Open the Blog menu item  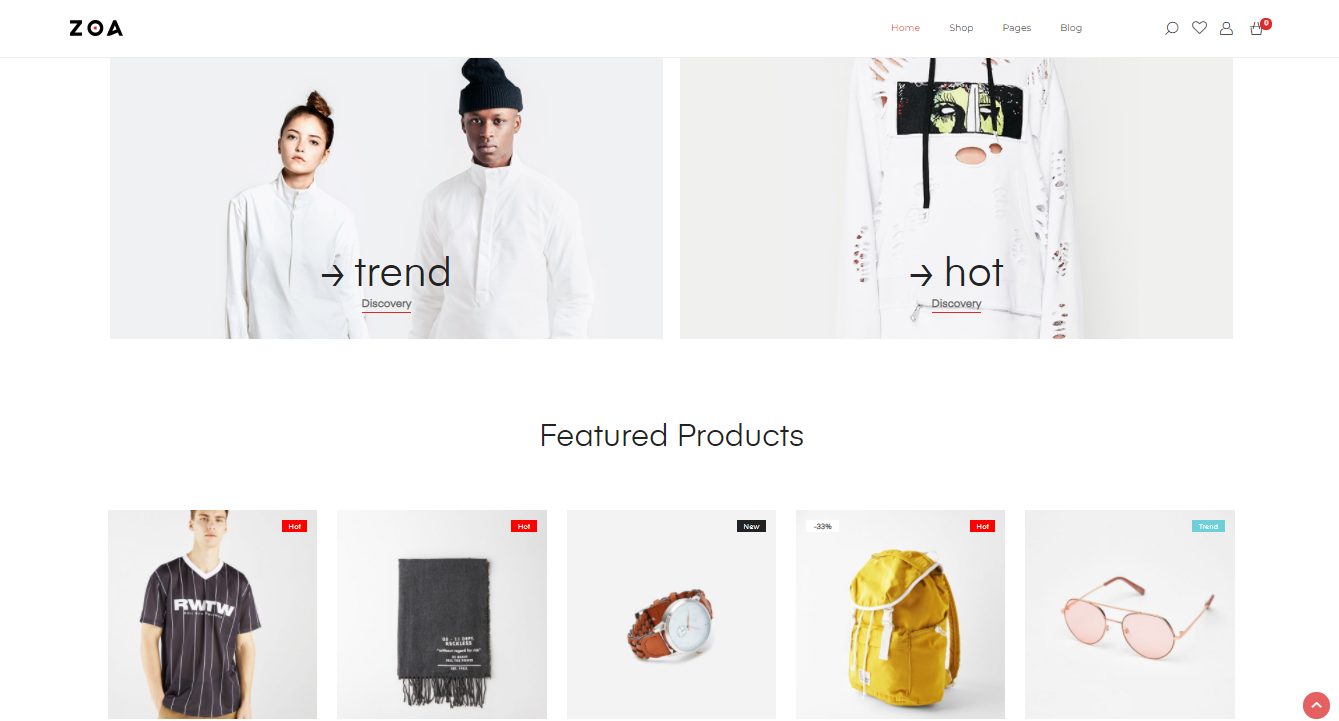(x=1071, y=28)
